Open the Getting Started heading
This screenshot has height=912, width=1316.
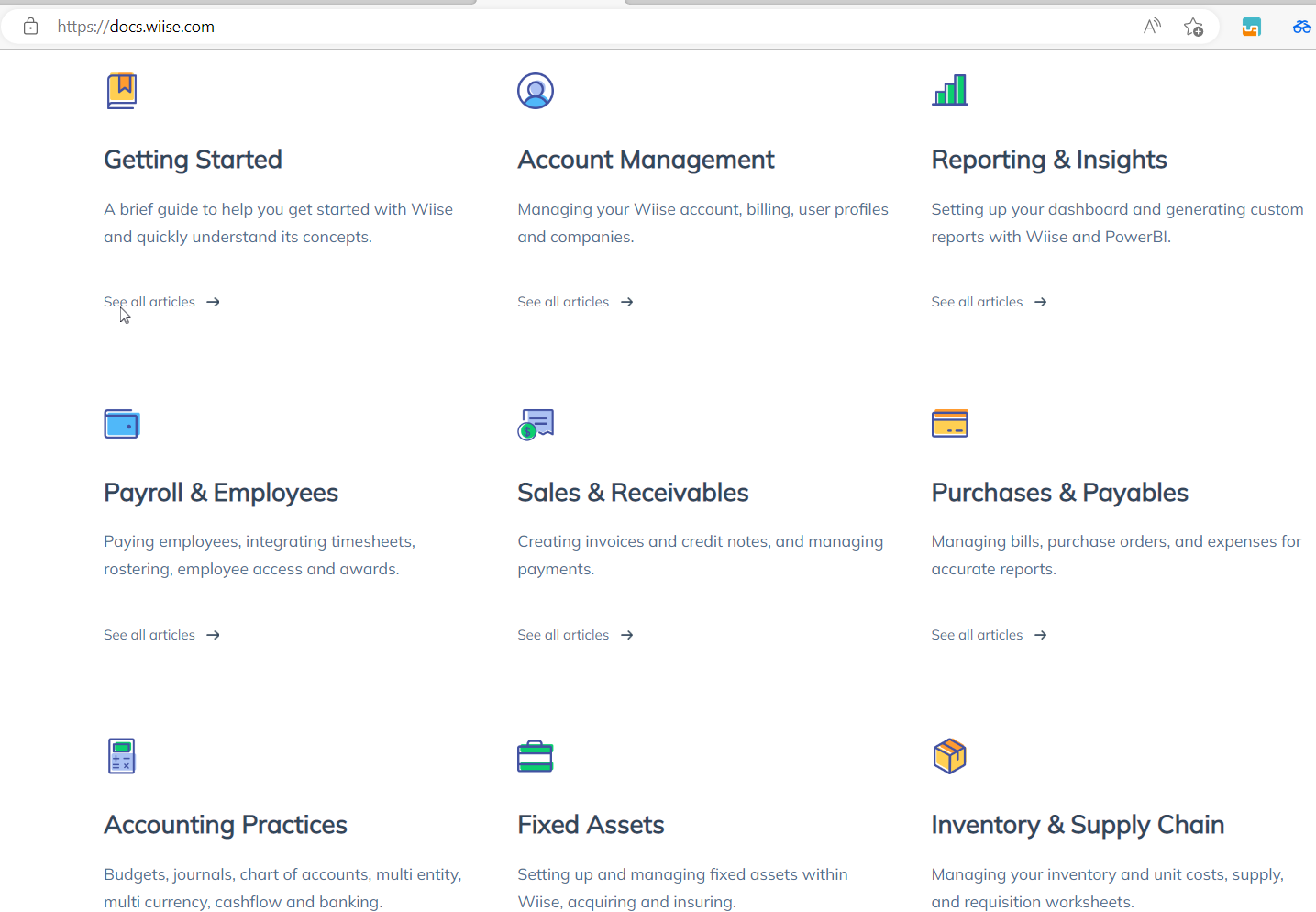(x=193, y=160)
